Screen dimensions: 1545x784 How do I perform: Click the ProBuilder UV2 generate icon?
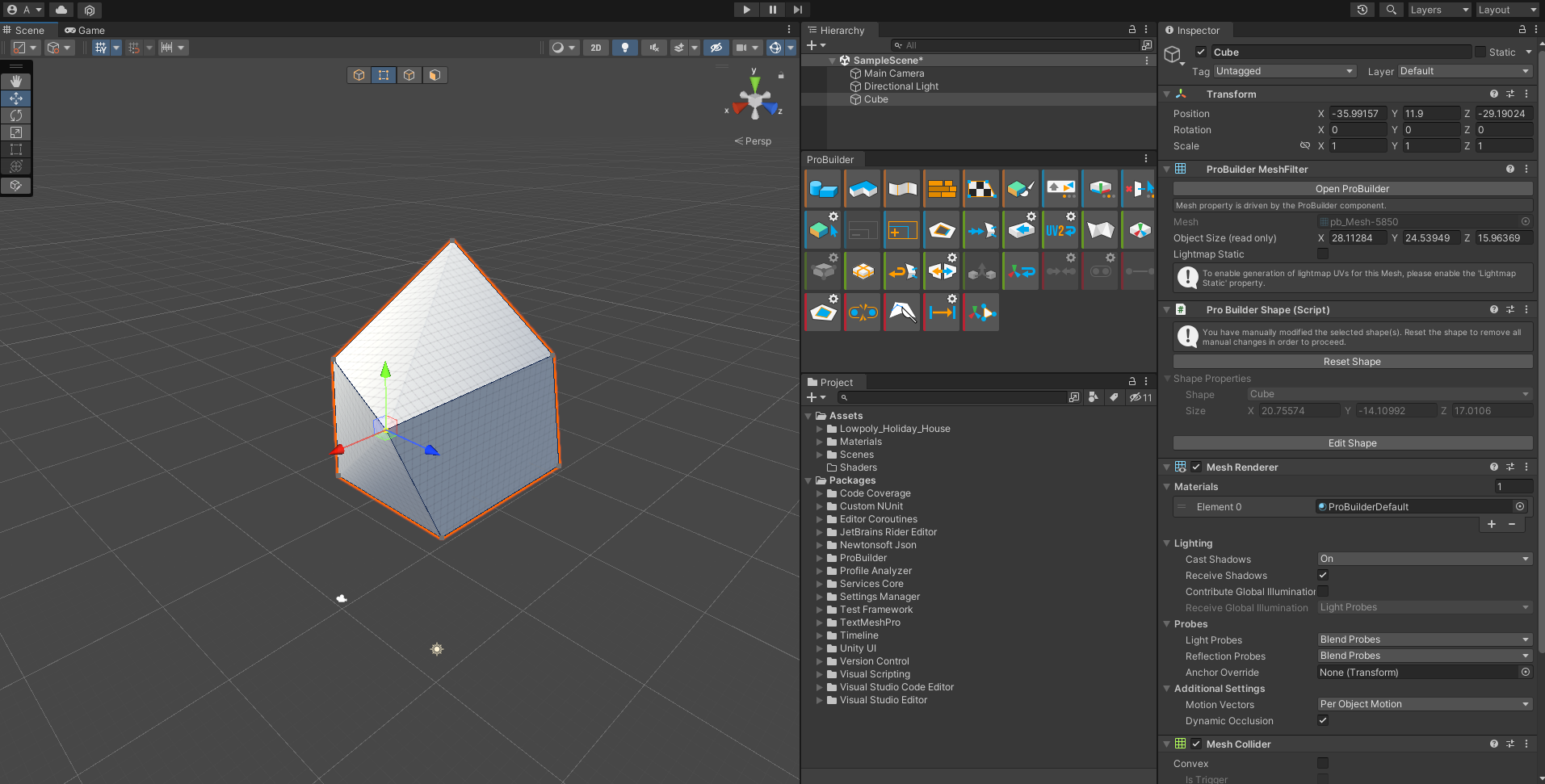pos(1060,230)
